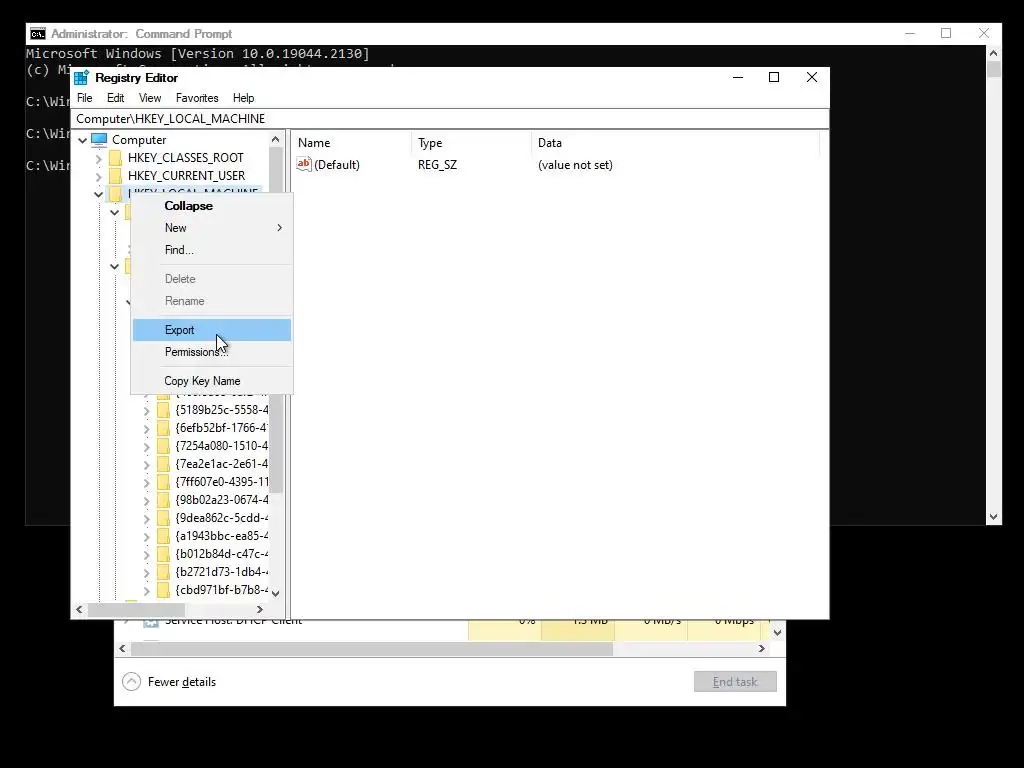Click the Fewer details circle arrow icon
This screenshot has height=768, width=1024.
pos(131,682)
